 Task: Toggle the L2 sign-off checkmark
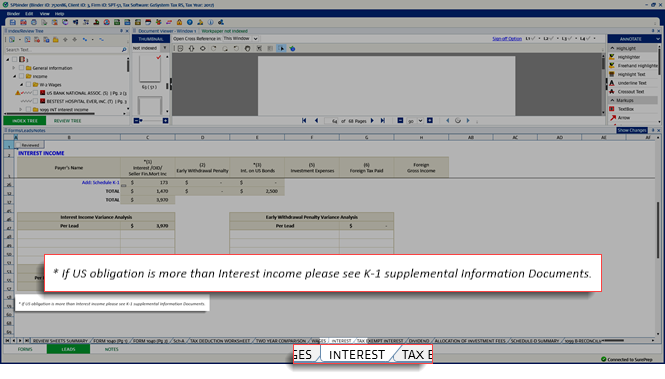pos(551,39)
